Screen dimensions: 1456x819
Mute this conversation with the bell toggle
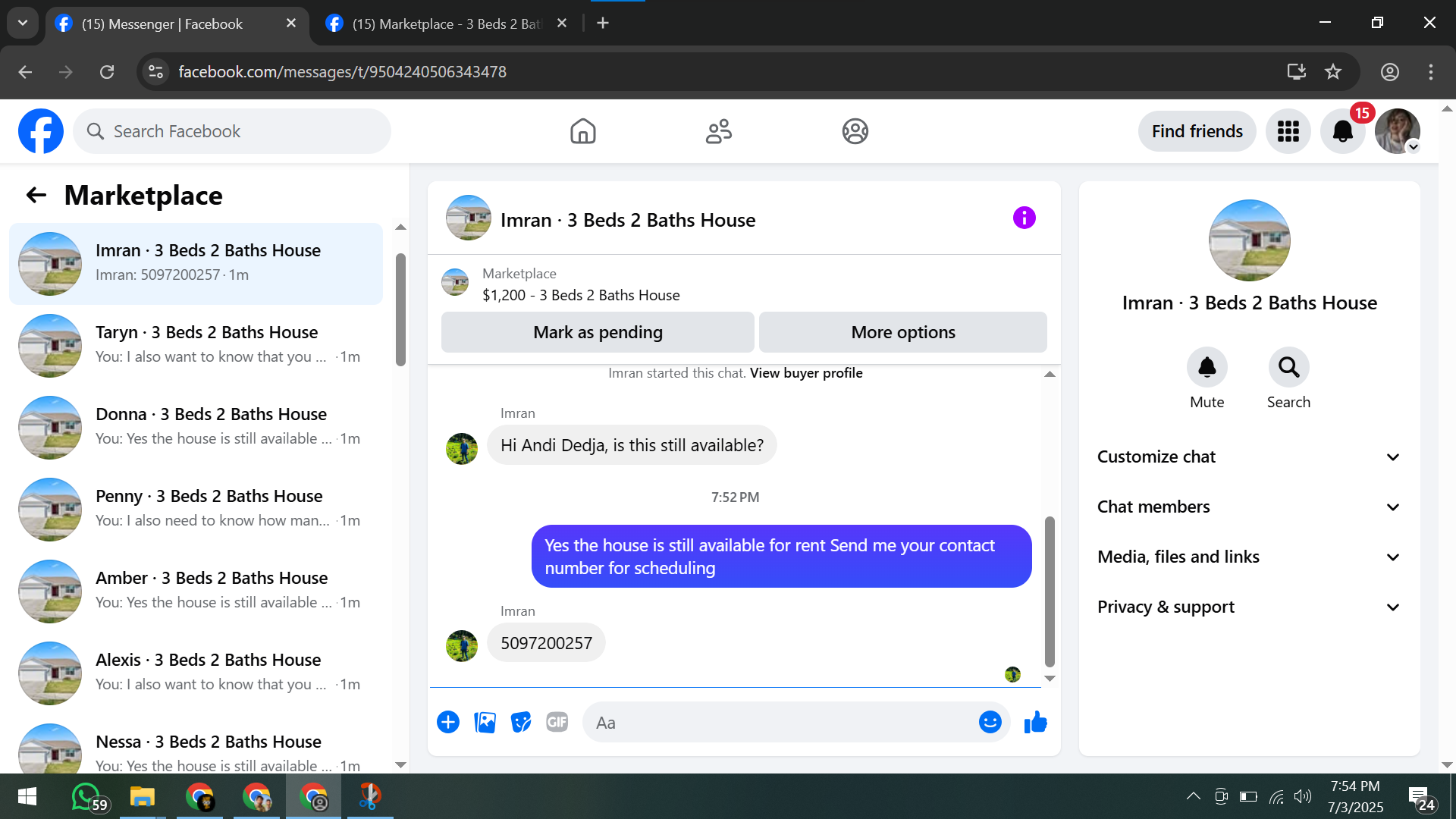[x=1207, y=368]
